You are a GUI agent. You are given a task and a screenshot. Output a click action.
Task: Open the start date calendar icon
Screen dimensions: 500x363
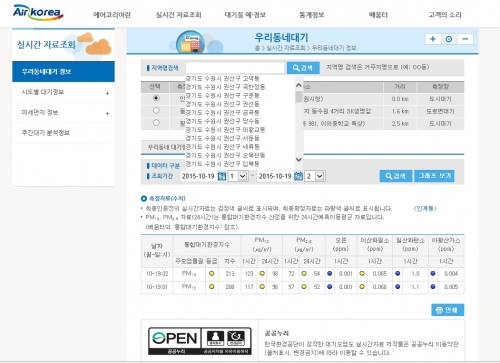222,176
